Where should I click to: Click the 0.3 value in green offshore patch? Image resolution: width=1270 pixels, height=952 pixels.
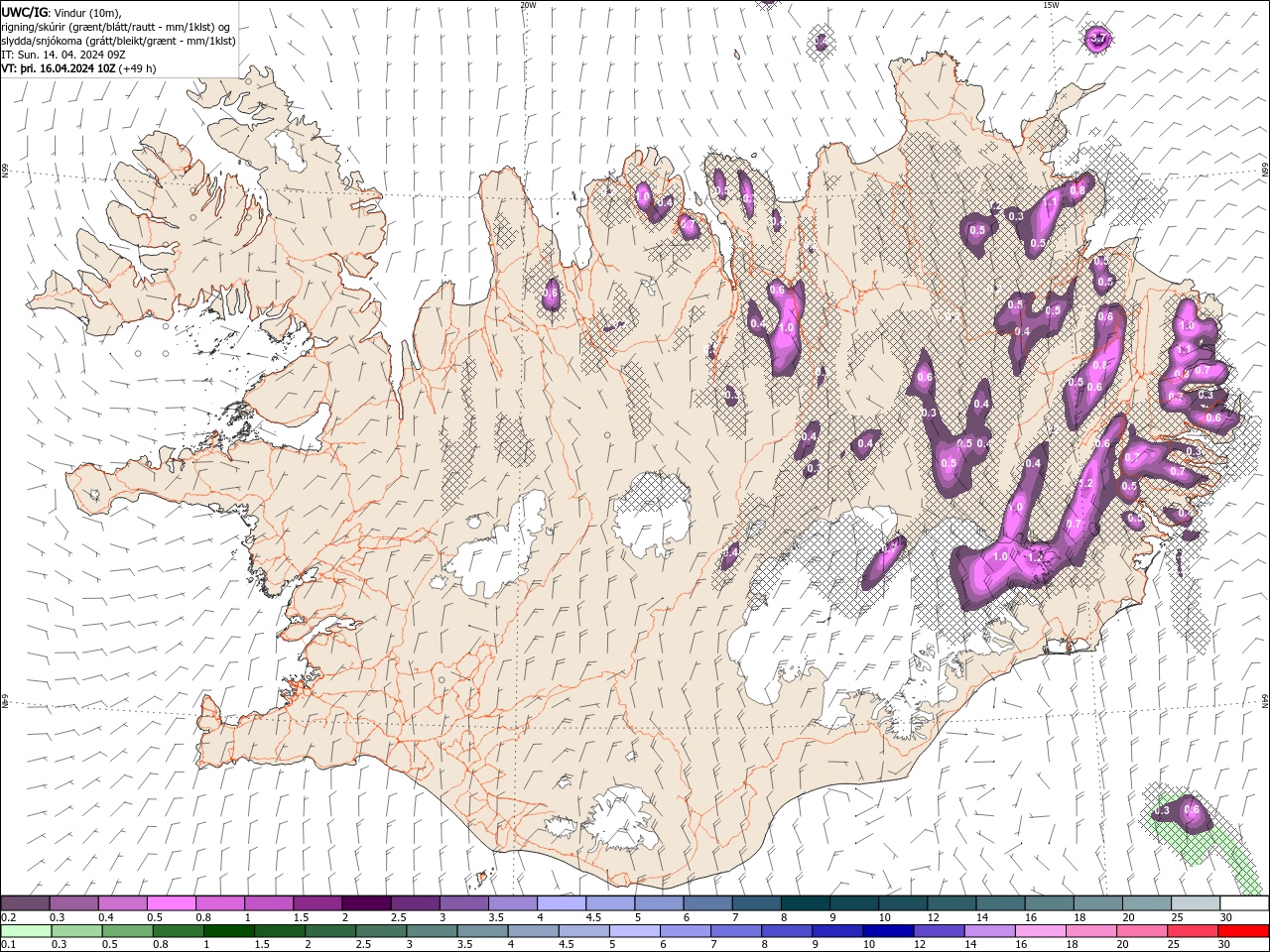1163,811
